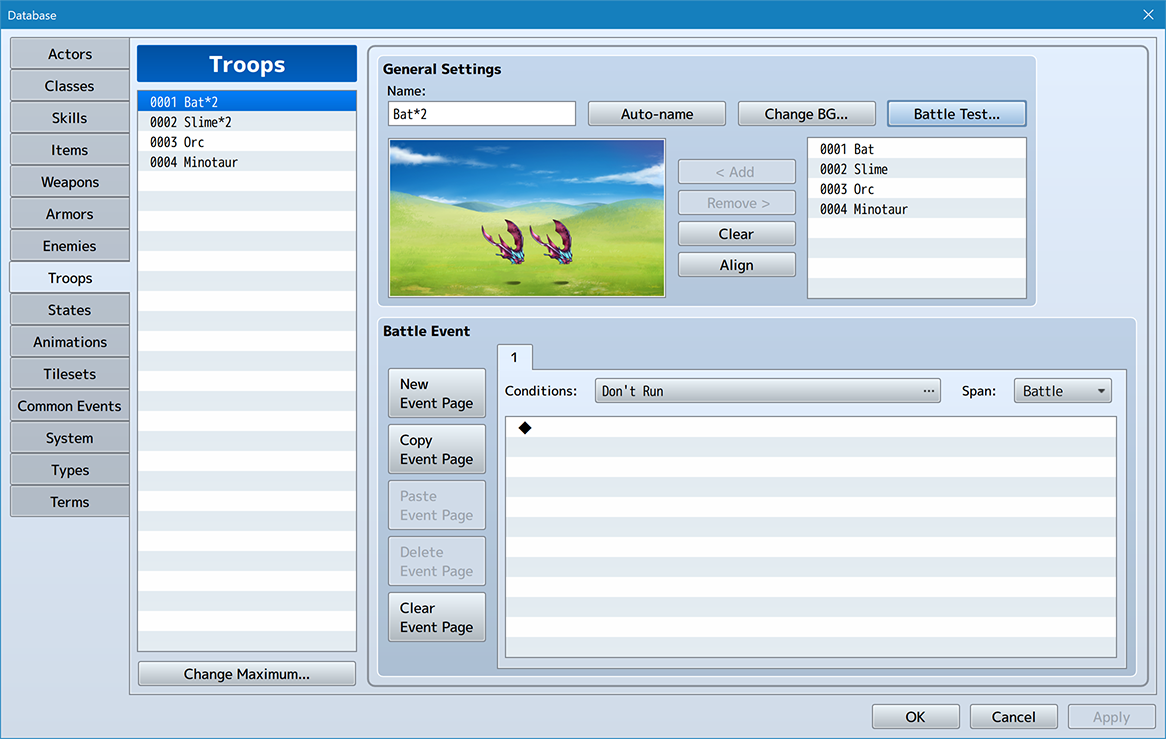Open the Change BG dialog

point(806,114)
